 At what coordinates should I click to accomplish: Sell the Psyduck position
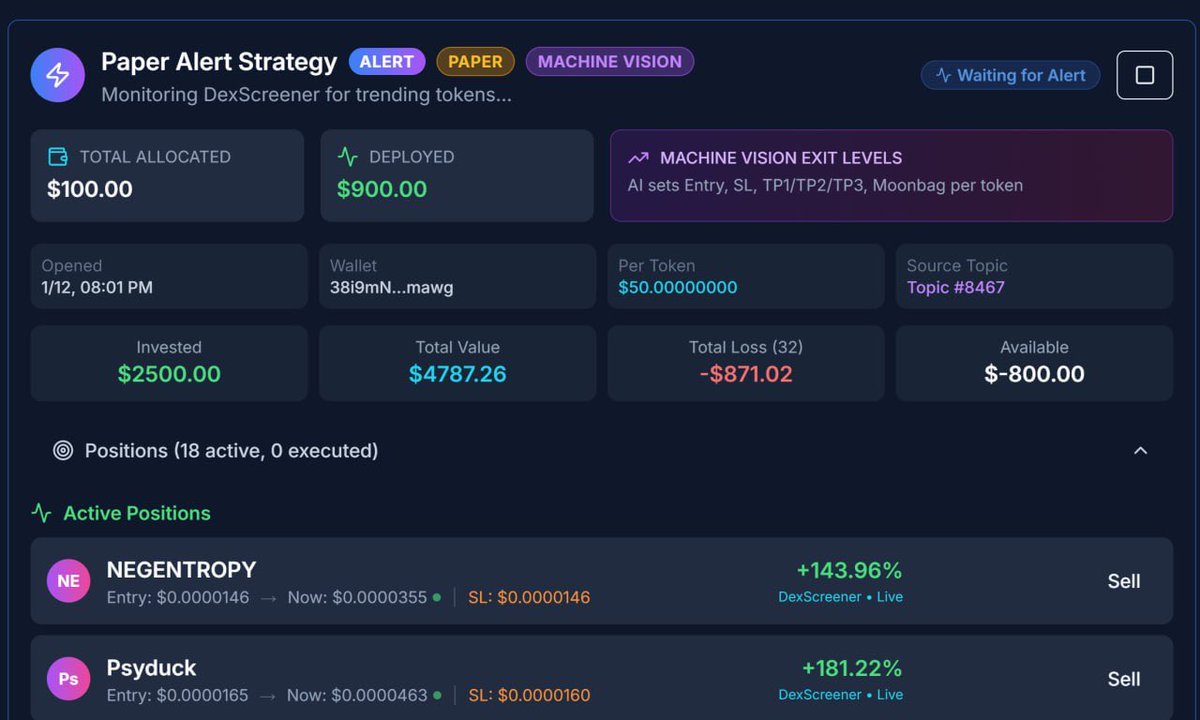click(1124, 679)
